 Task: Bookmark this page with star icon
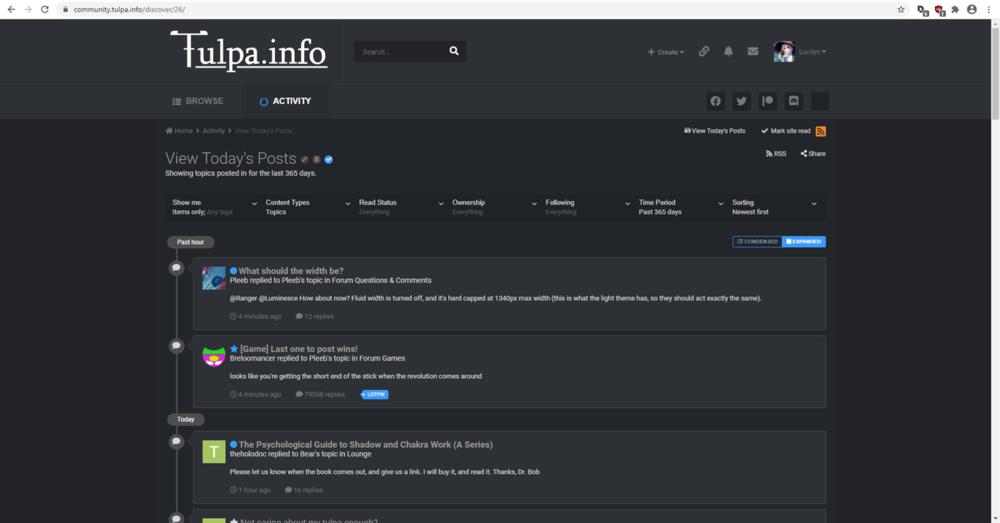point(901,10)
